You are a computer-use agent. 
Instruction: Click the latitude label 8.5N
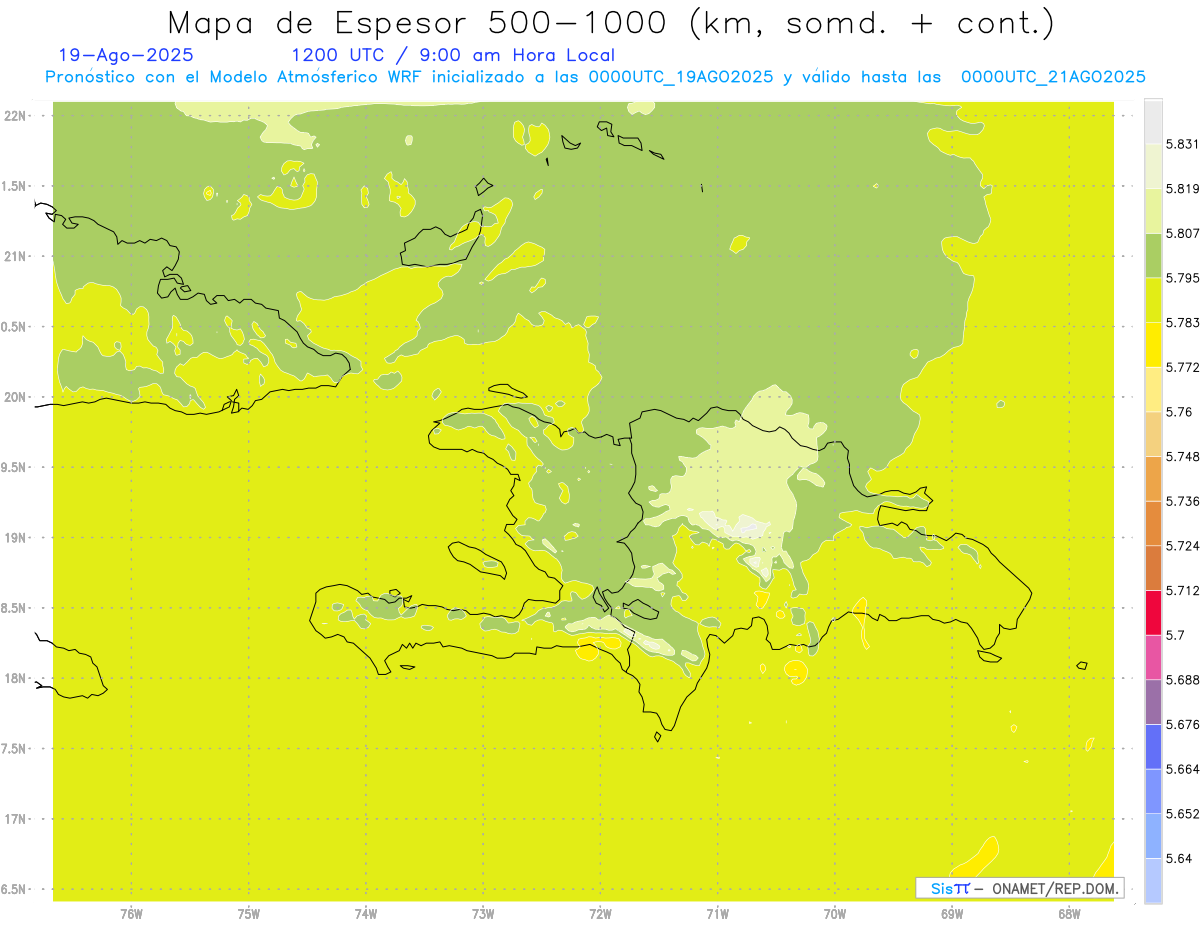click(15, 608)
